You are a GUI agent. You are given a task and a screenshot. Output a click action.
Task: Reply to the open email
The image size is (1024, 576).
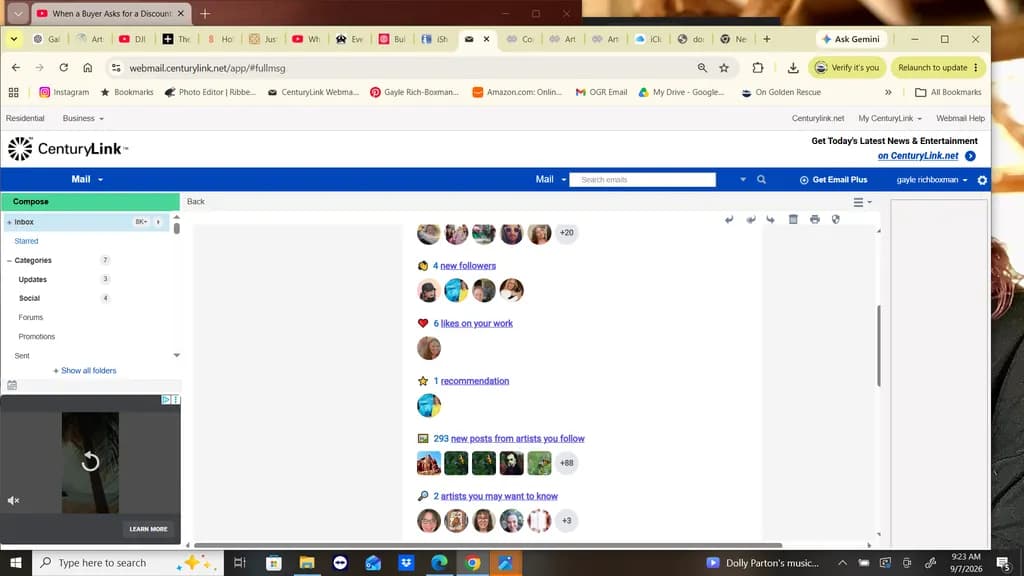pyautogui.click(x=729, y=219)
